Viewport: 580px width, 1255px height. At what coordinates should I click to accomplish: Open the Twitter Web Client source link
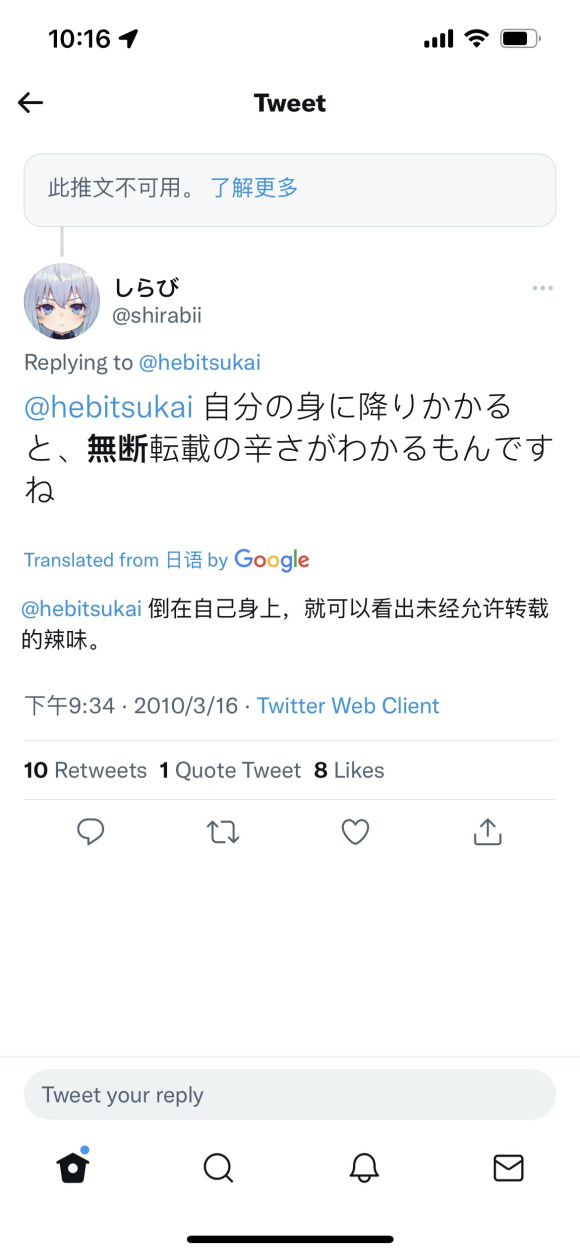coord(348,706)
